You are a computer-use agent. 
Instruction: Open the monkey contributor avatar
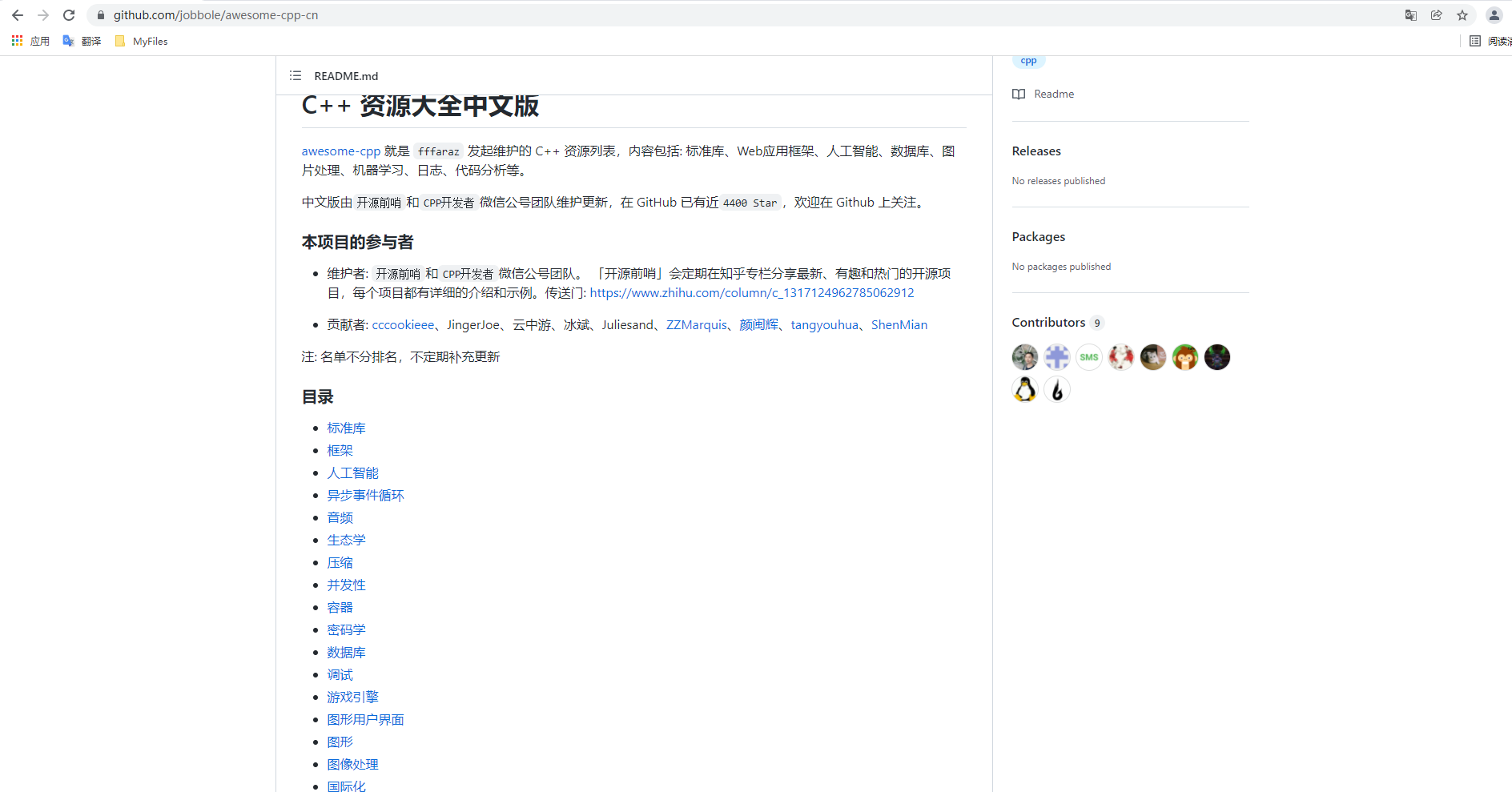[1185, 357]
